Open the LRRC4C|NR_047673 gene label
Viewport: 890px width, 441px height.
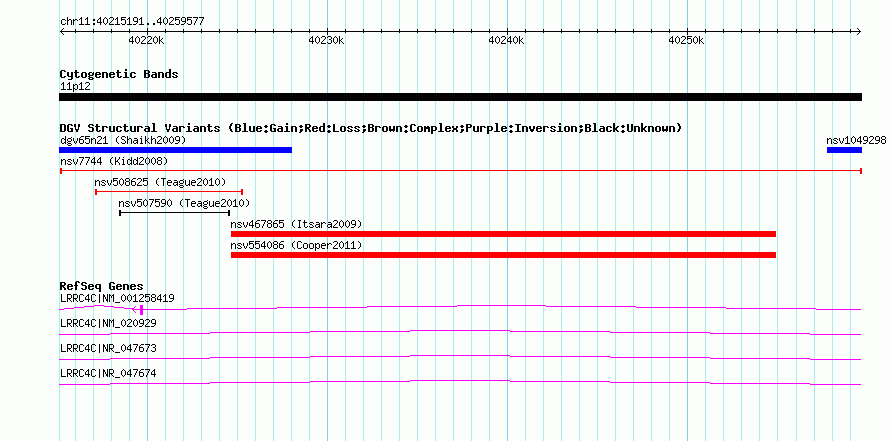tap(108, 348)
